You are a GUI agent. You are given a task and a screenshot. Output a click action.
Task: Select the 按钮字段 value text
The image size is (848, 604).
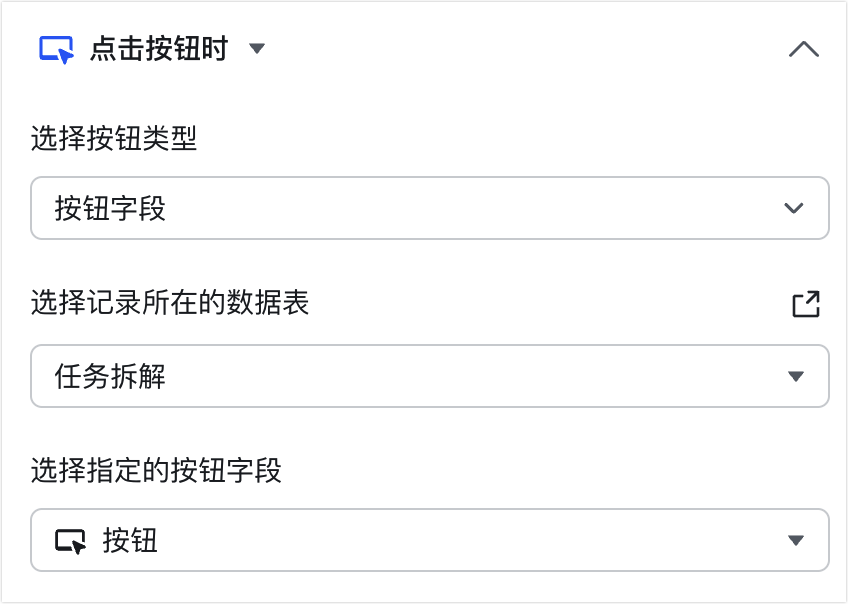[x=110, y=208]
